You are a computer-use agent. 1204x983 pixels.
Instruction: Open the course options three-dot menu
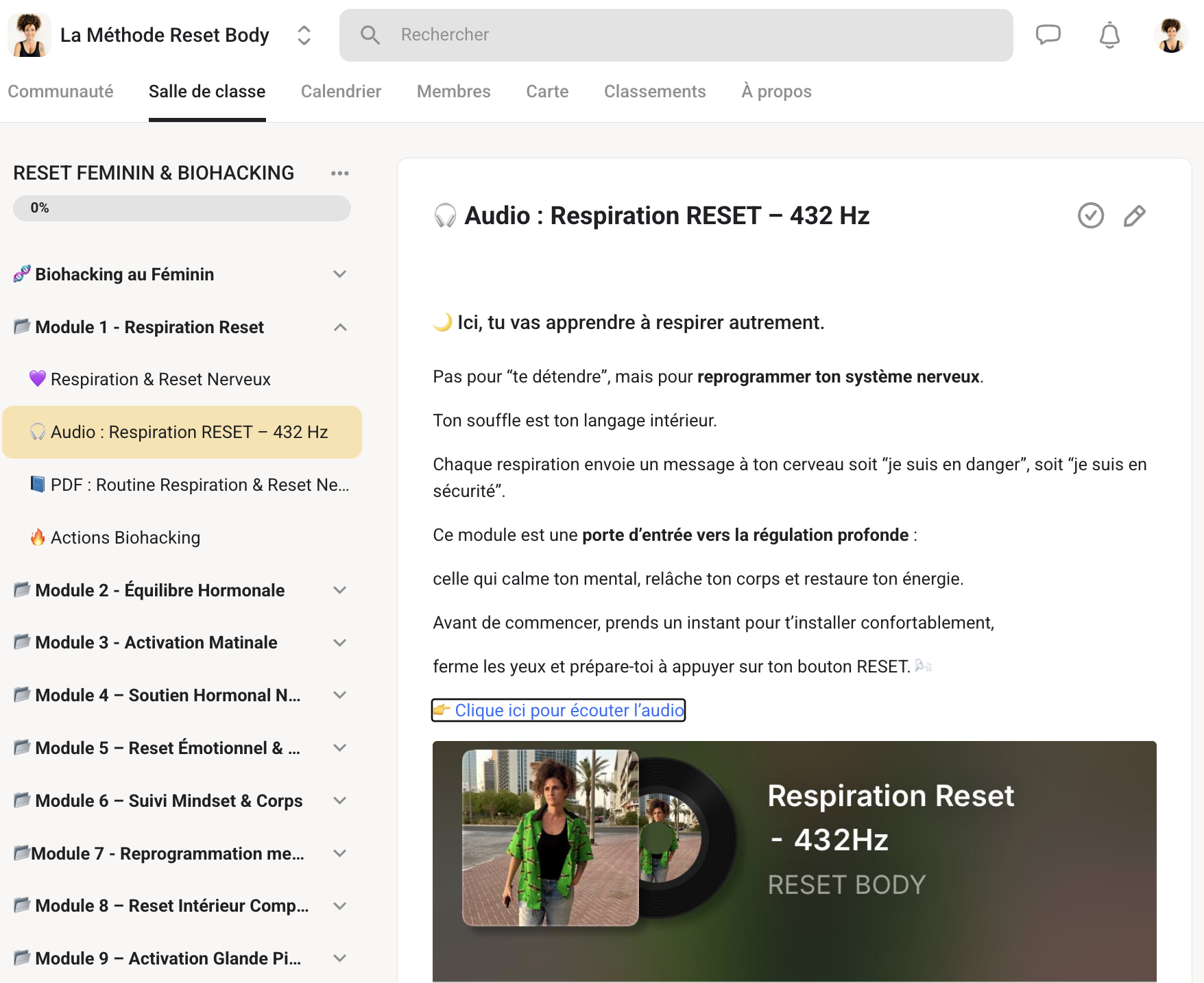[339, 173]
